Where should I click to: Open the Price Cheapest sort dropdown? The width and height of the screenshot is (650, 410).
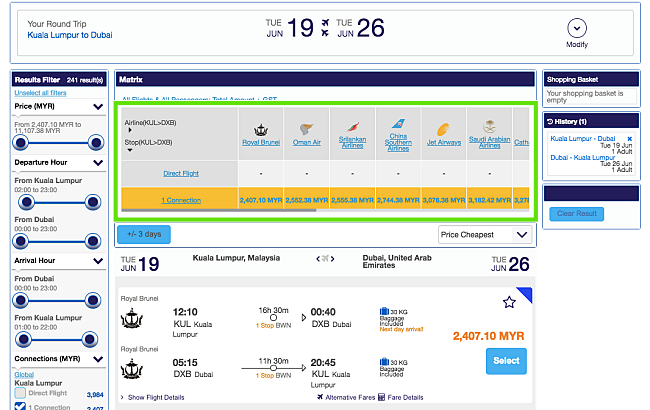coord(485,235)
